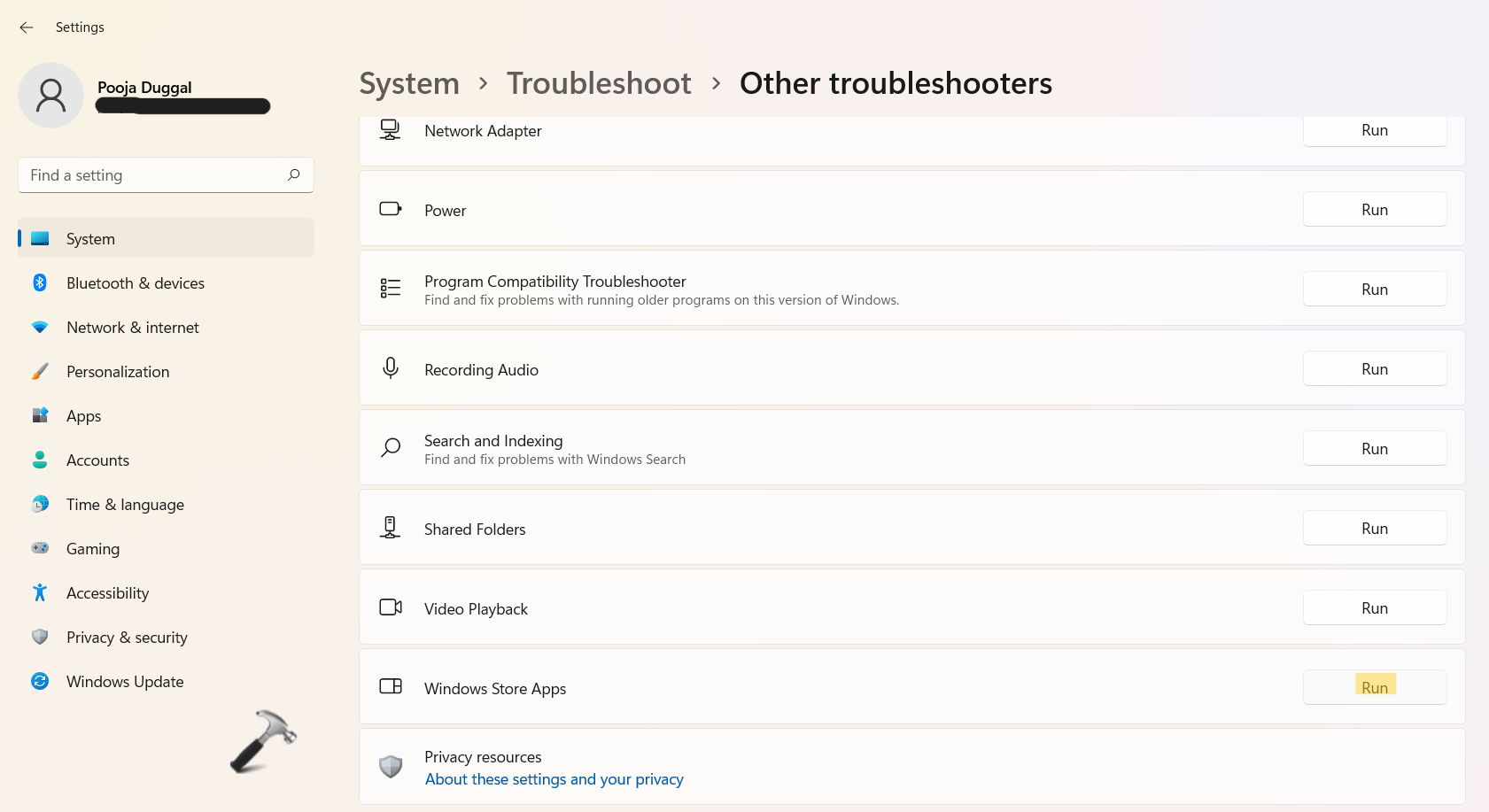1489x812 pixels.
Task: Open Apps settings category
Action: click(x=83, y=416)
